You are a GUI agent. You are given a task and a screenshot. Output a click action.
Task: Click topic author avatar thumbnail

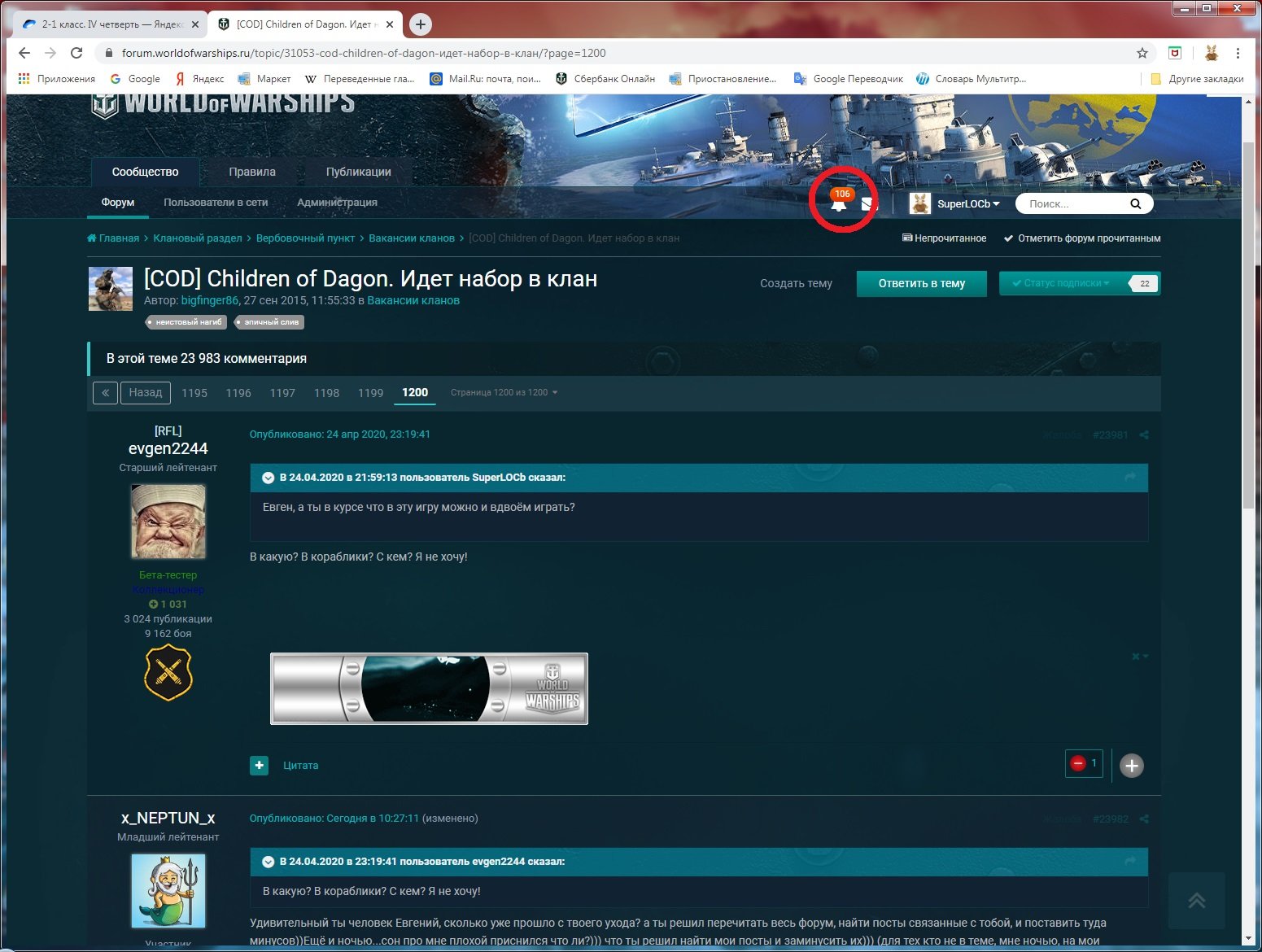click(x=110, y=289)
